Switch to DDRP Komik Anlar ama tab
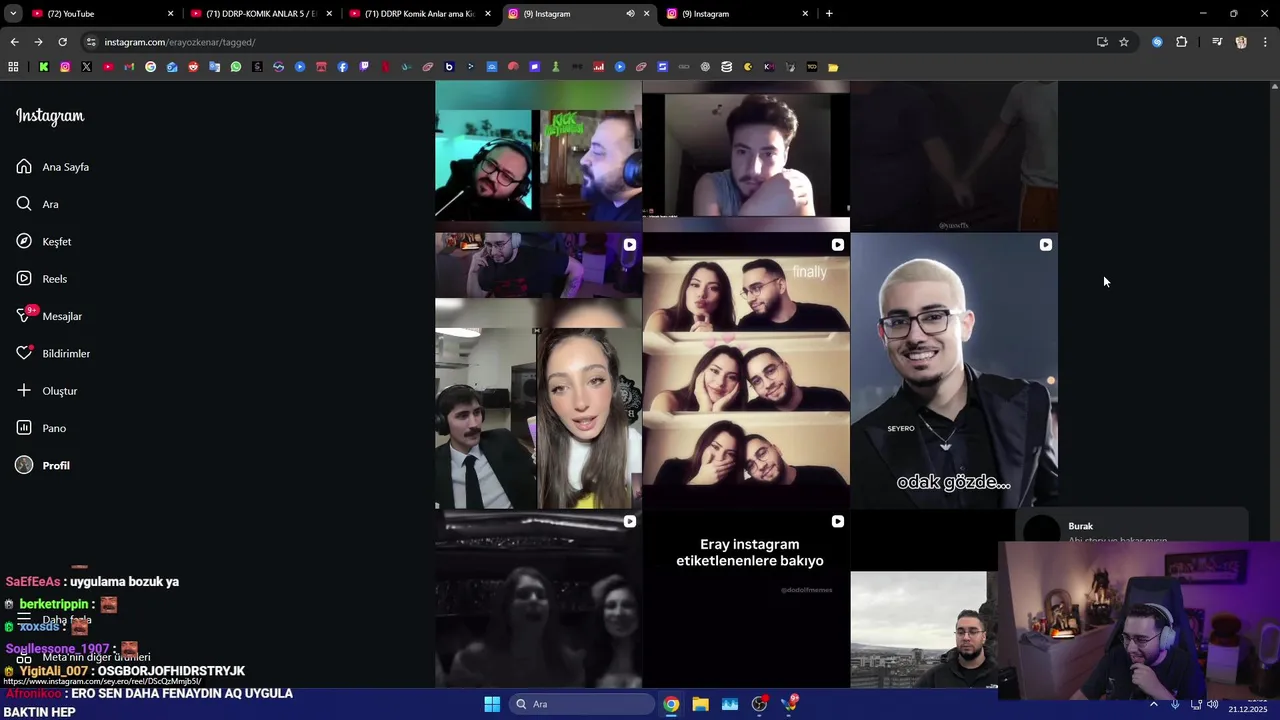1280x720 pixels. pyautogui.click(x=418, y=14)
